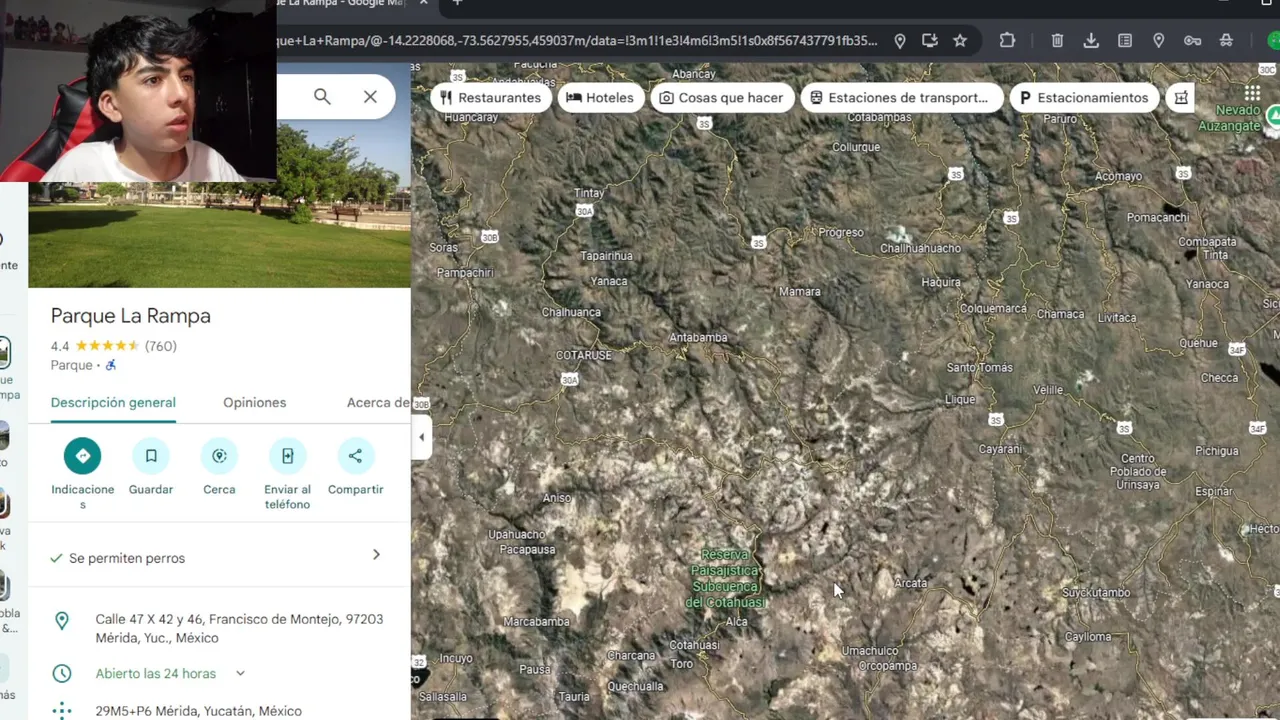The height and width of the screenshot is (720, 1280).
Task: Click the star rating next to 4.4
Action: [x=107, y=346]
